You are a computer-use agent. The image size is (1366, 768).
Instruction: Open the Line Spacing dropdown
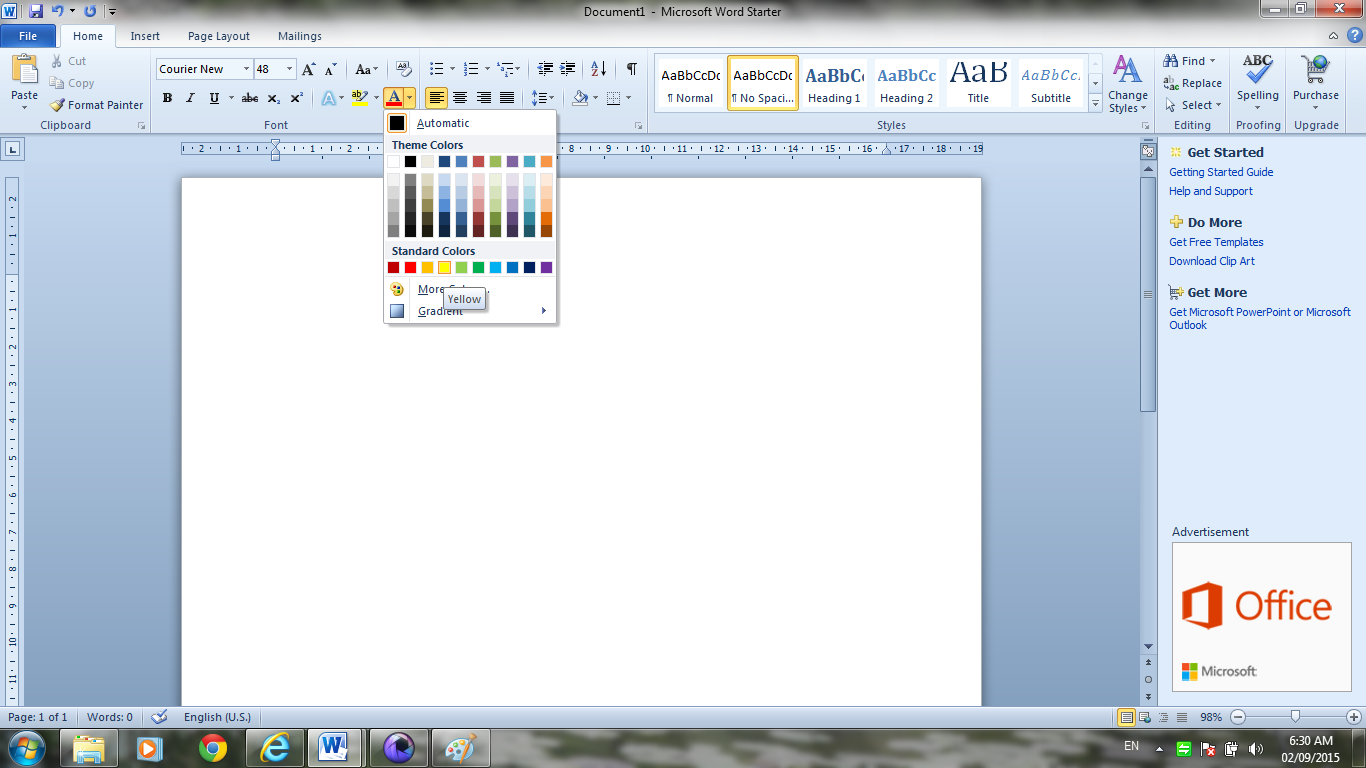[543, 98]
